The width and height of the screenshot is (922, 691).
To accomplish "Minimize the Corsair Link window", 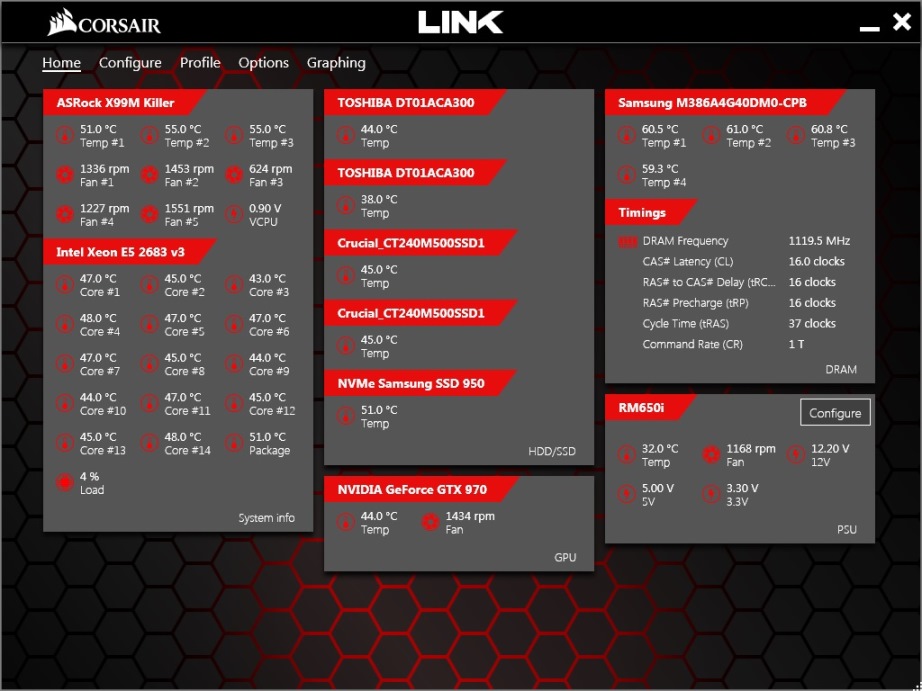I will pyautogui.click(x=869, y=27).
